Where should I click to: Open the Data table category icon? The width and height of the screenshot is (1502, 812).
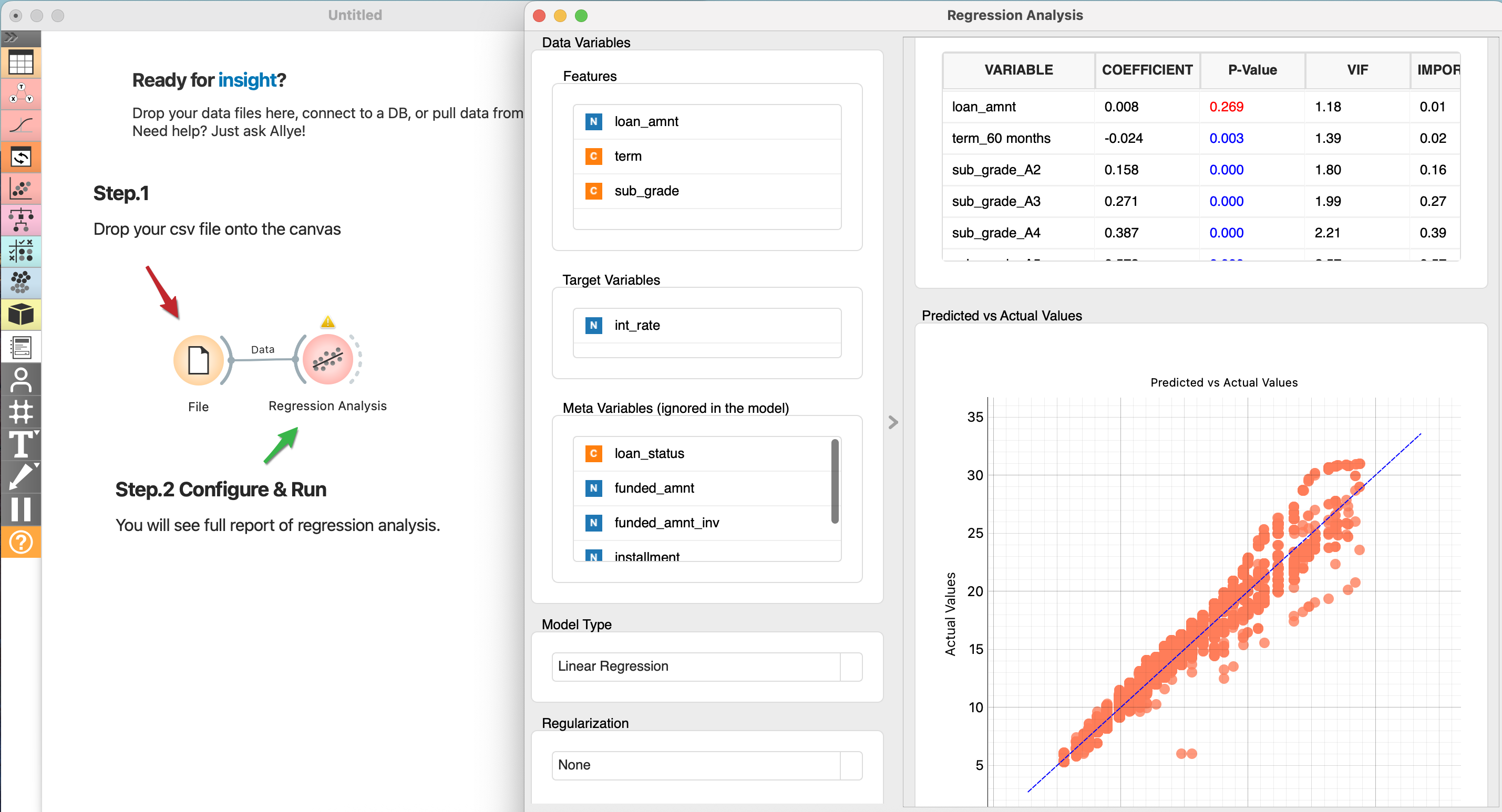point(21,63)
